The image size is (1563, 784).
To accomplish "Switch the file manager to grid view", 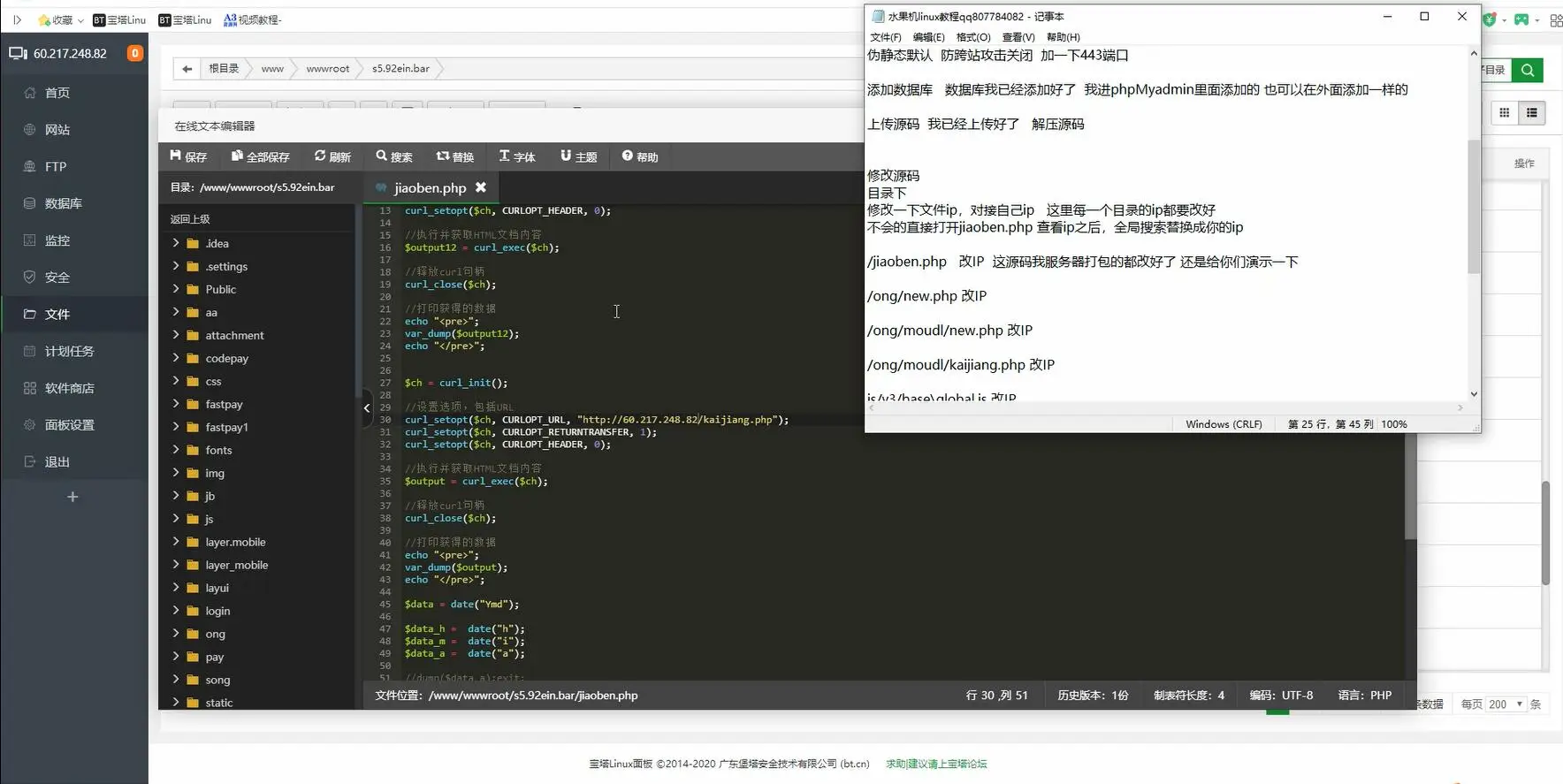I will click(1504, 112).
